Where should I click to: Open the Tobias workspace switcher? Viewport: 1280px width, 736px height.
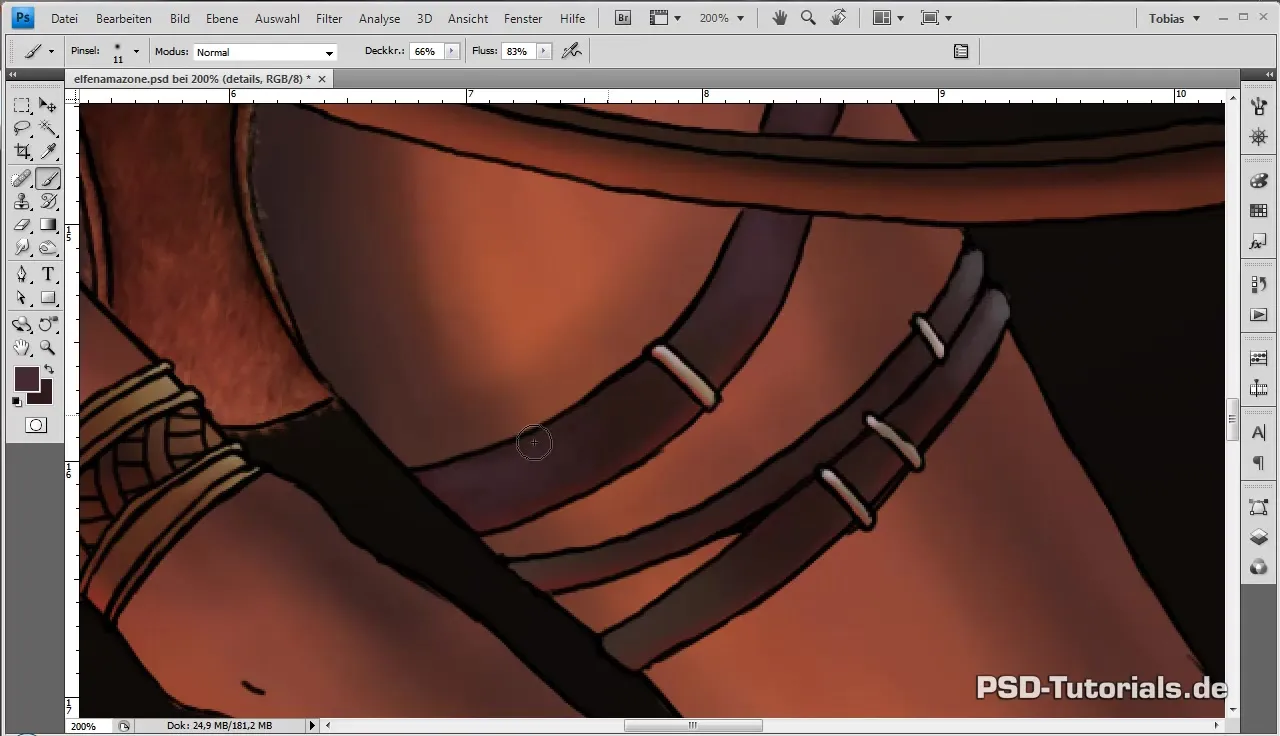coord(1174,18)
